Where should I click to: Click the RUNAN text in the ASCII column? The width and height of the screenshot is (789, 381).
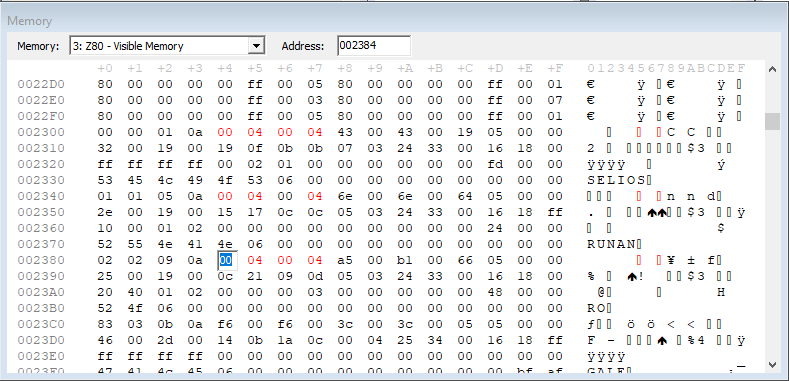[x=611, y=244]
